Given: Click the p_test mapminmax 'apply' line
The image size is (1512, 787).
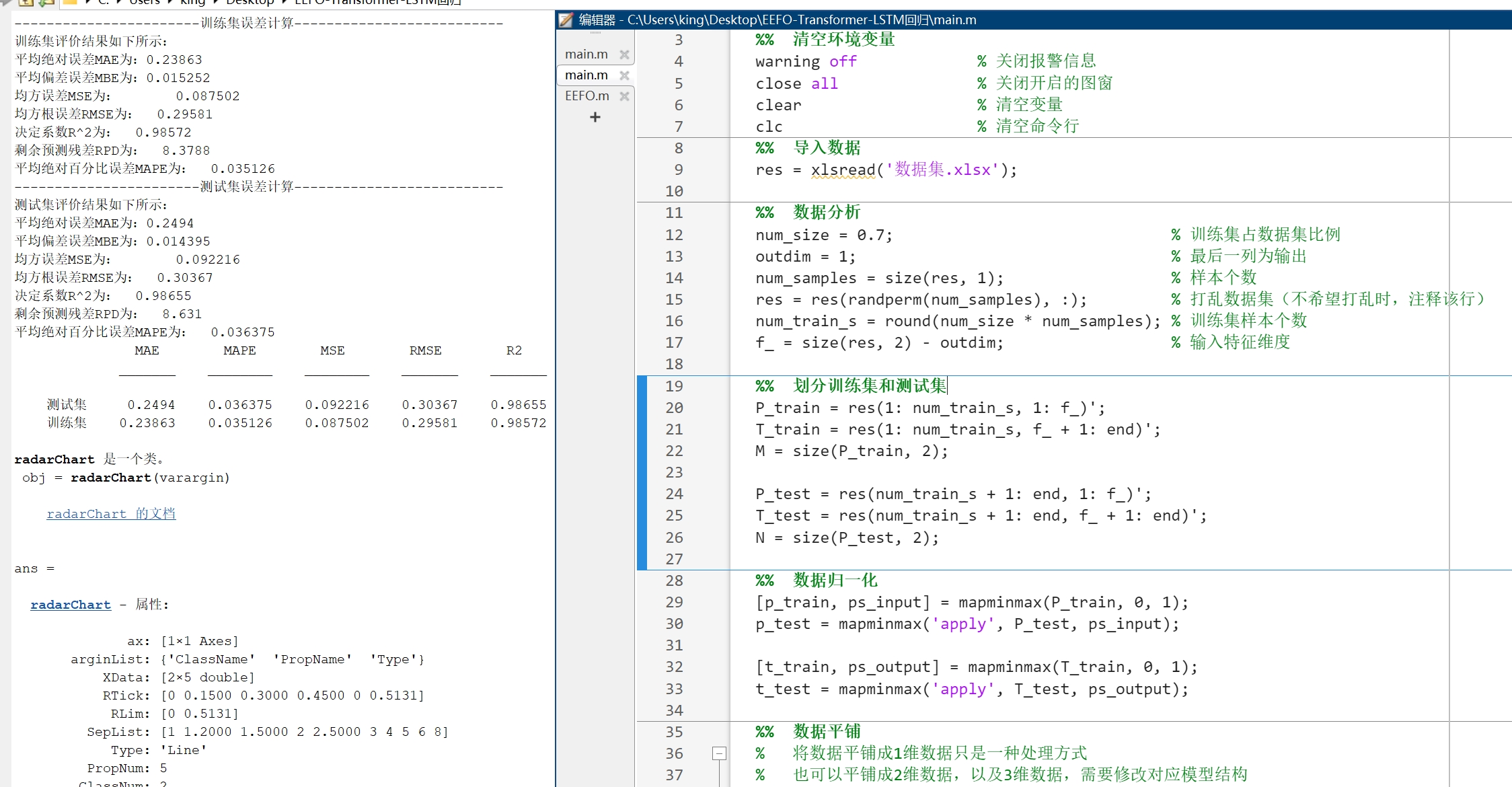Looking at the screenshot, I should 967,624.
